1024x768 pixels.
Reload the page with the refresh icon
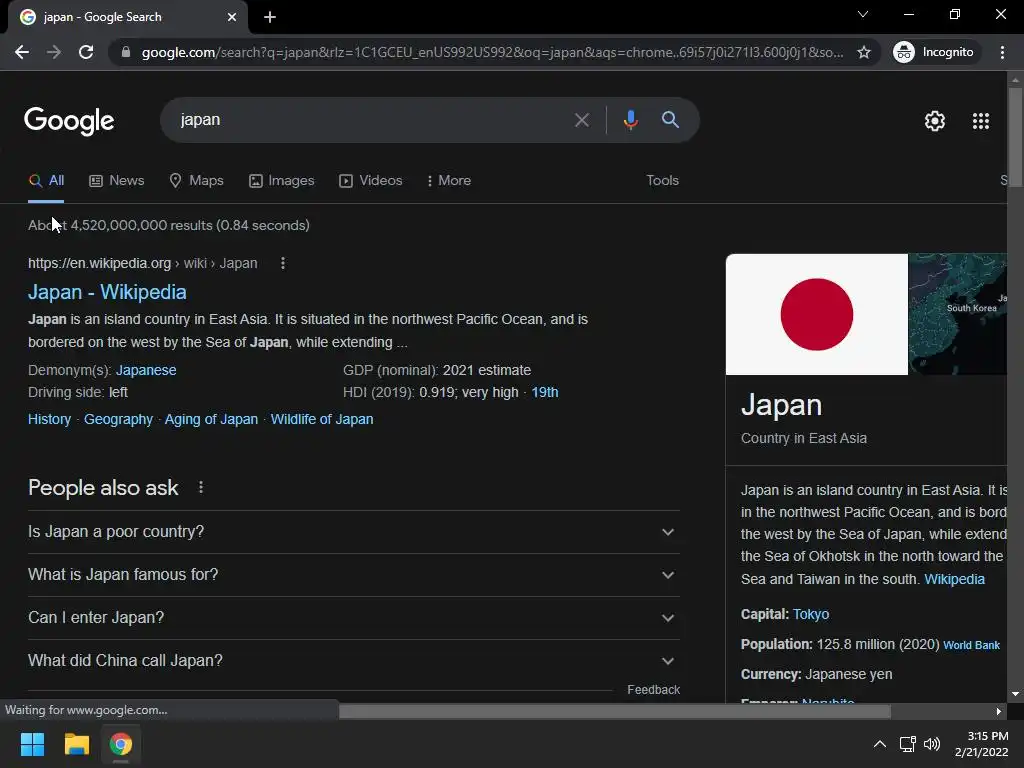point(86,52)
